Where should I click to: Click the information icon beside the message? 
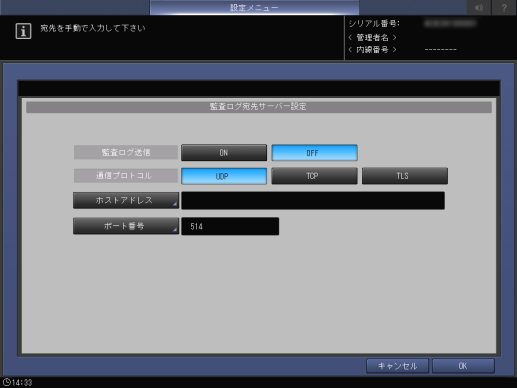click(23, 31)
